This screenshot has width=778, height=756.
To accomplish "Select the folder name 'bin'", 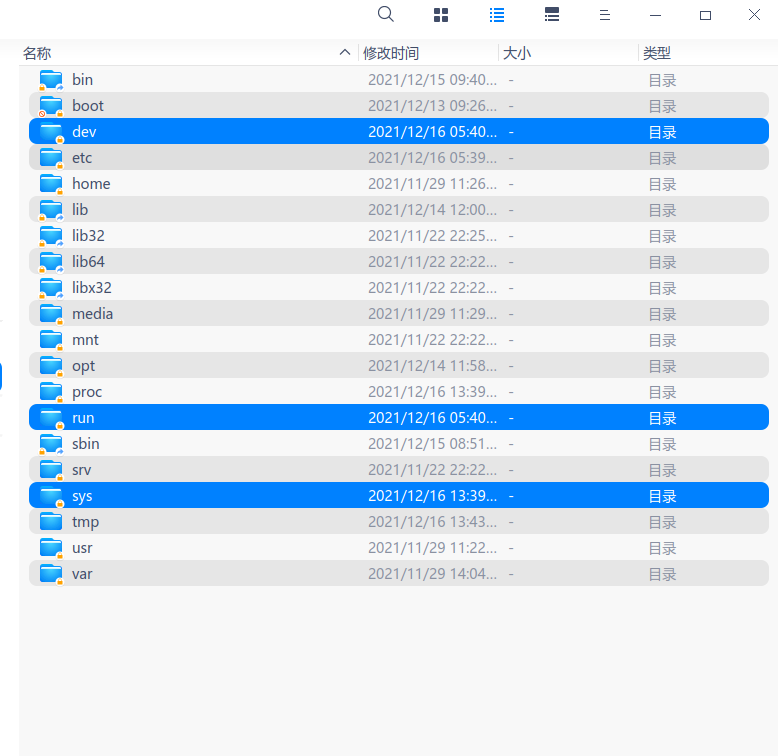I will (82, 80).
